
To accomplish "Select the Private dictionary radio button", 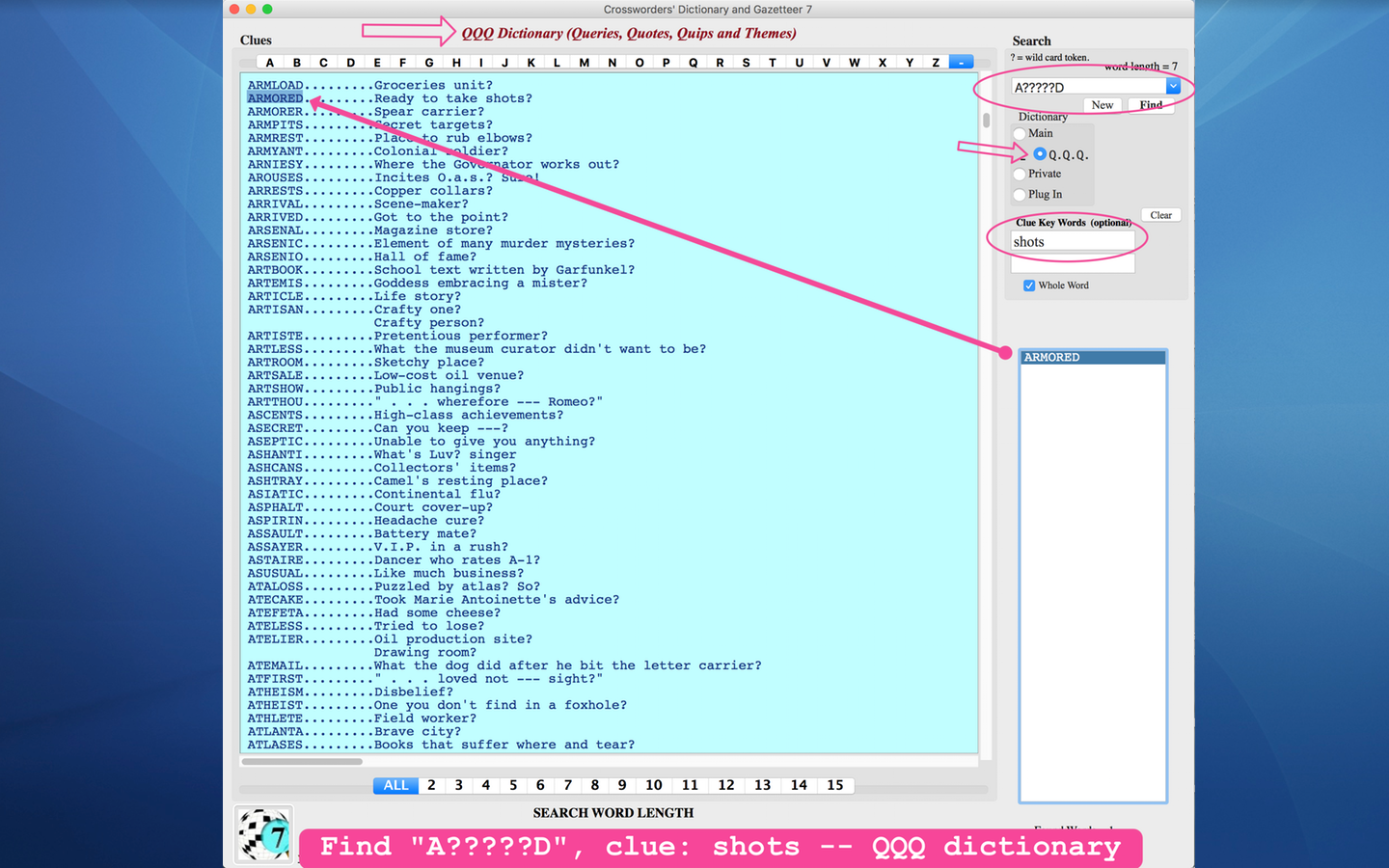I will coord(1020,175).
